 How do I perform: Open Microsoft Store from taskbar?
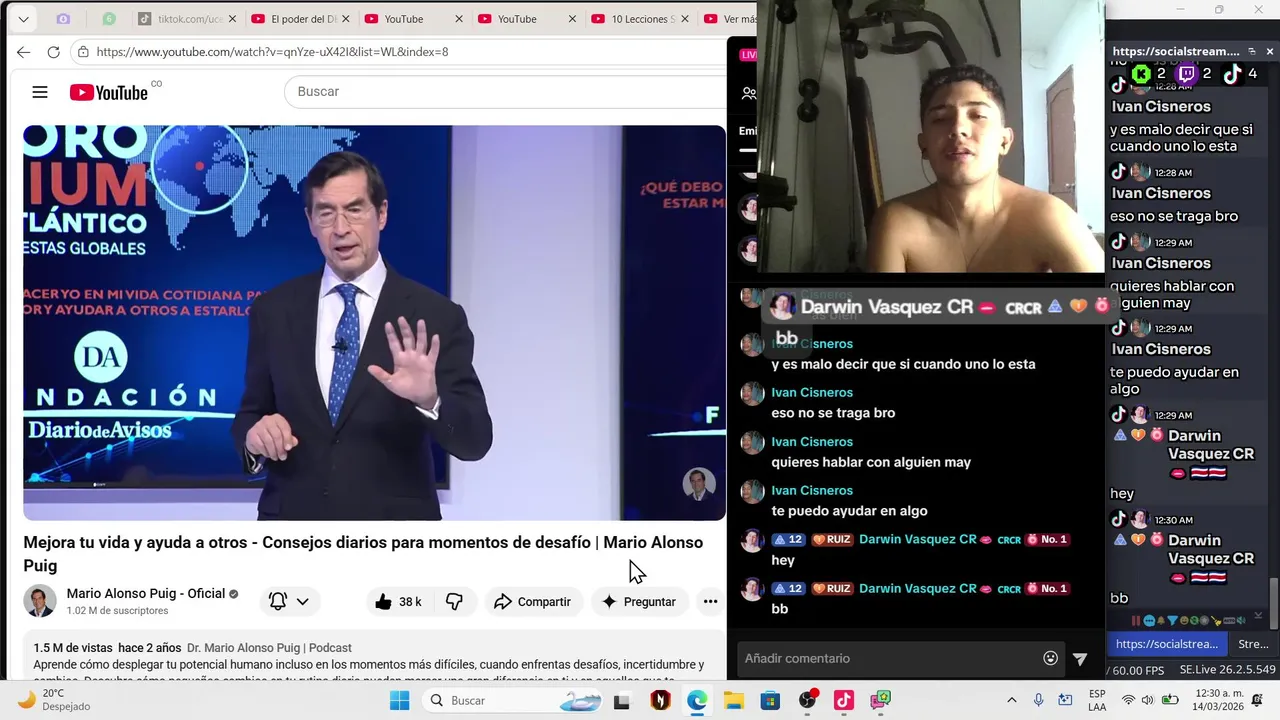pos(770,700)
